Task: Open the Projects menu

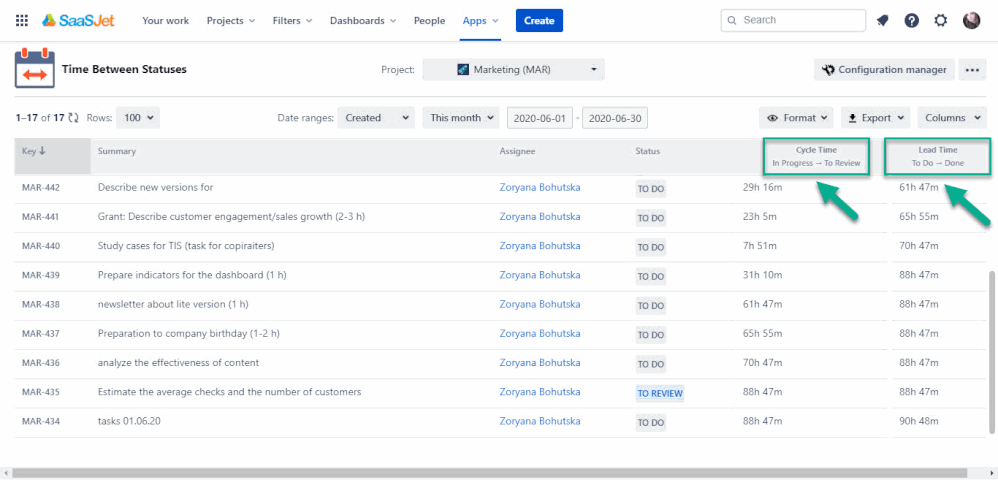Action: coord(230,20)
